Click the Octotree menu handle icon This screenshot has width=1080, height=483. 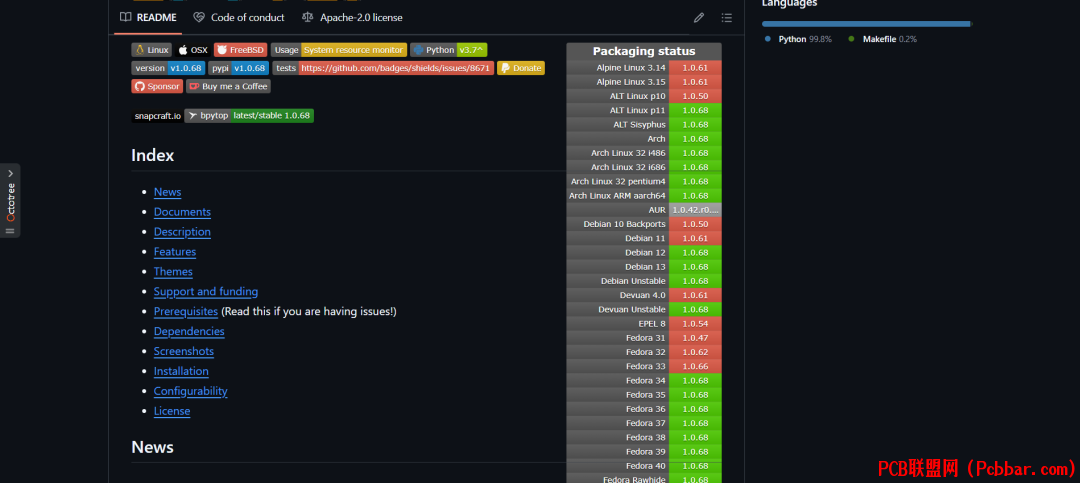[x=10, y=231]
